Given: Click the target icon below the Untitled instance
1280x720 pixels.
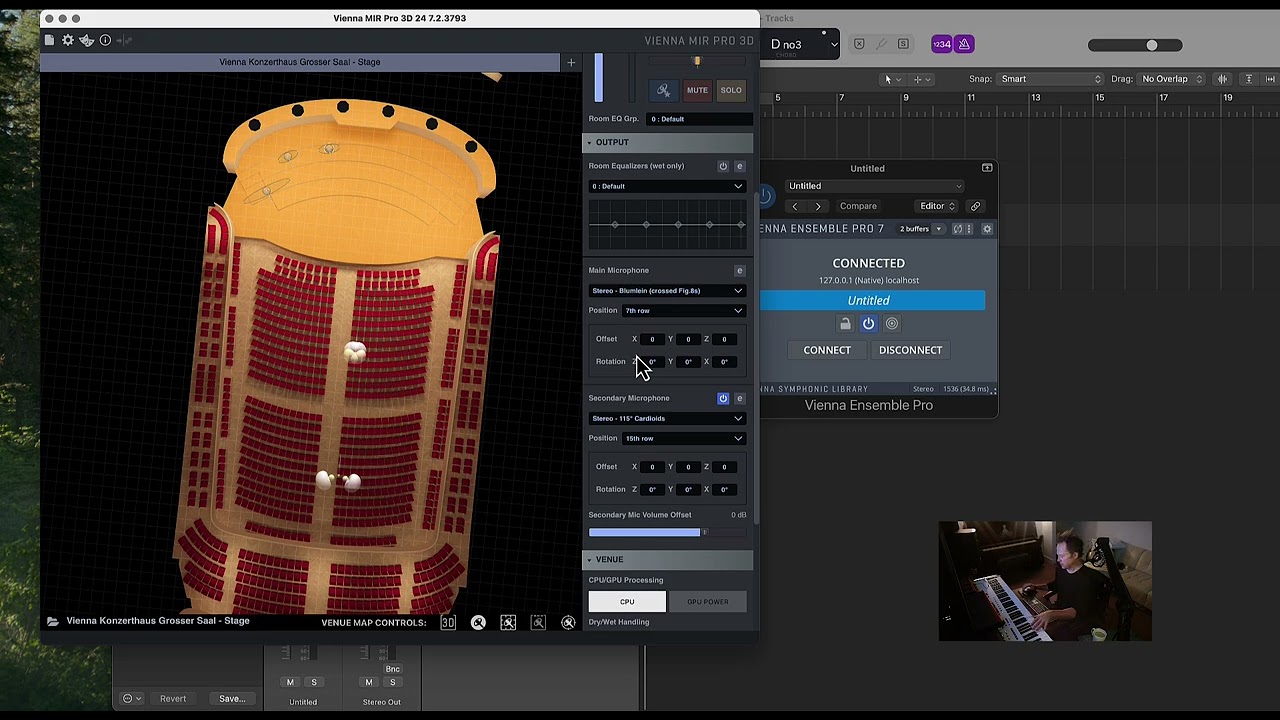Looking at the screenshot, I should (892, 323).
